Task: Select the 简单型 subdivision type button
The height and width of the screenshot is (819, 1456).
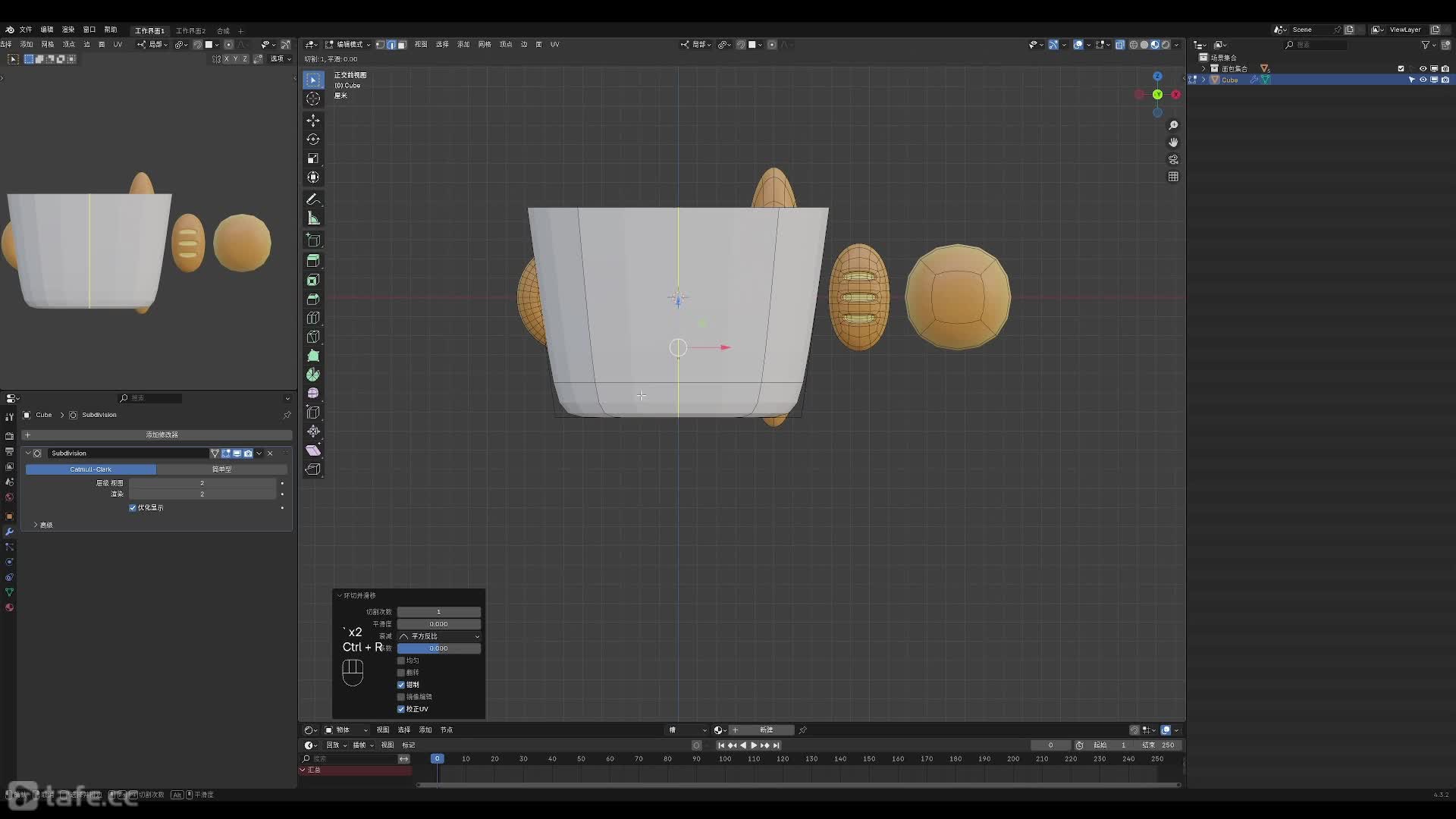Action: tap(221, 469)
